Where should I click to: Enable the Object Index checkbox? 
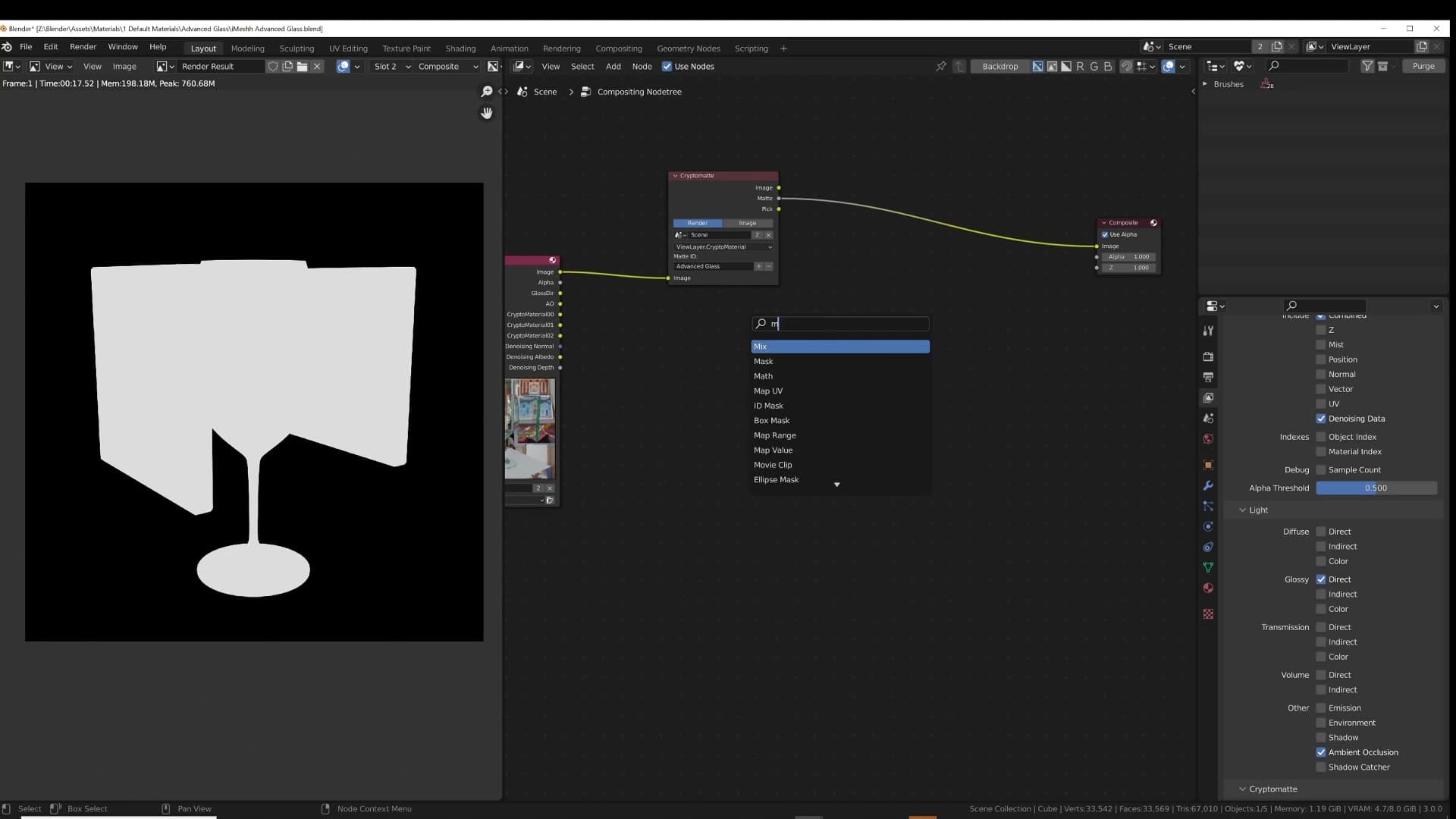click(1321, 437)
